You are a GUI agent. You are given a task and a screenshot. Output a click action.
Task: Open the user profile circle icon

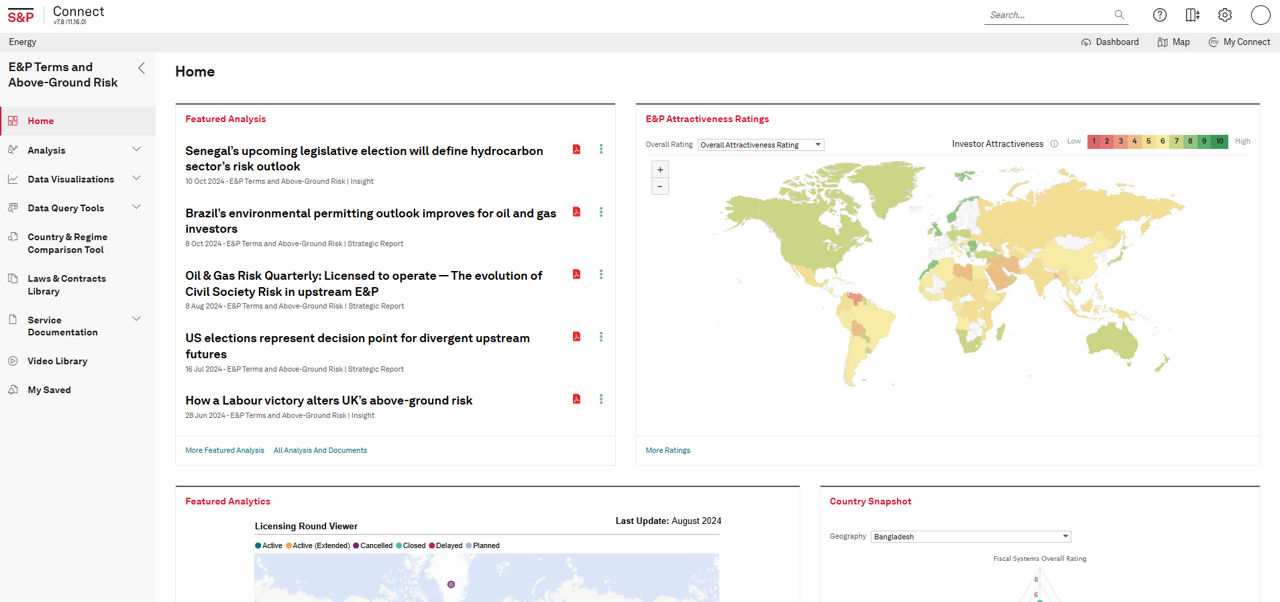point(1260,15)
